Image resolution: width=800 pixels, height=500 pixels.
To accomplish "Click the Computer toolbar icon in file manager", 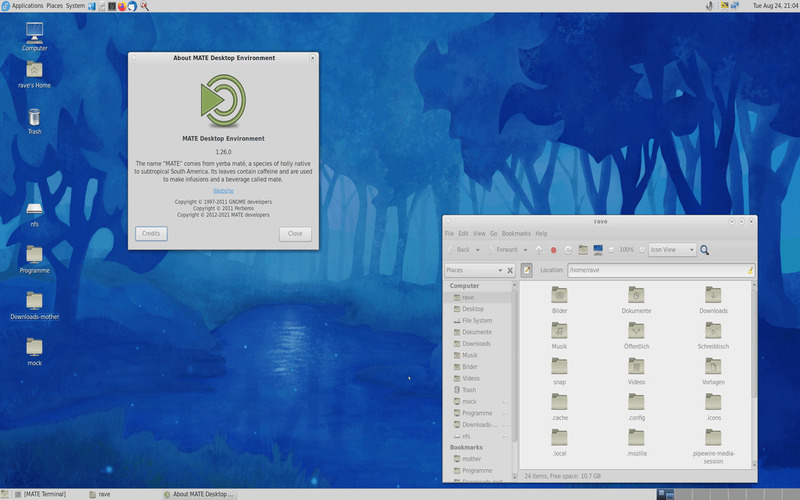I will [x=598, y=250].
